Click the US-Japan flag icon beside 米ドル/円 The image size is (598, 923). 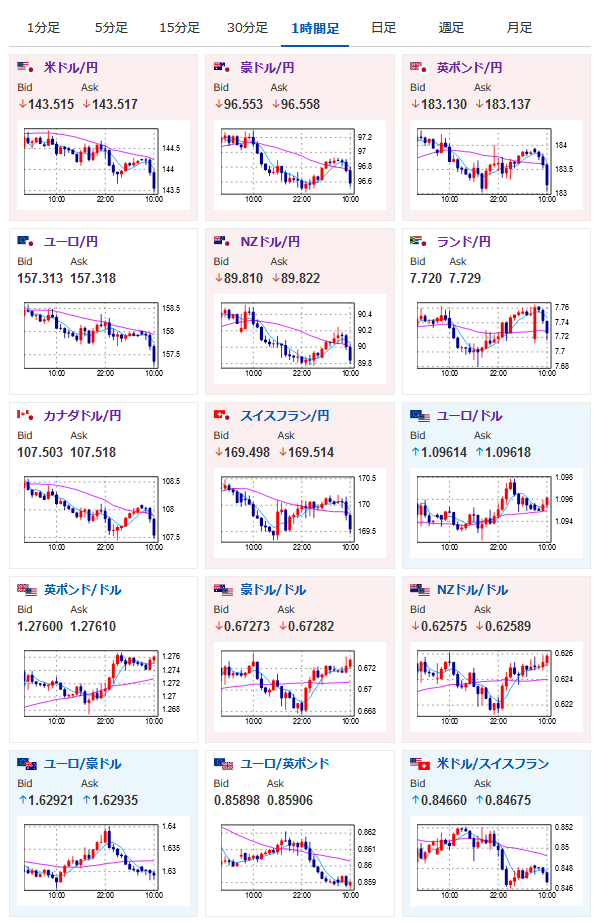click(x=26, y=67)
